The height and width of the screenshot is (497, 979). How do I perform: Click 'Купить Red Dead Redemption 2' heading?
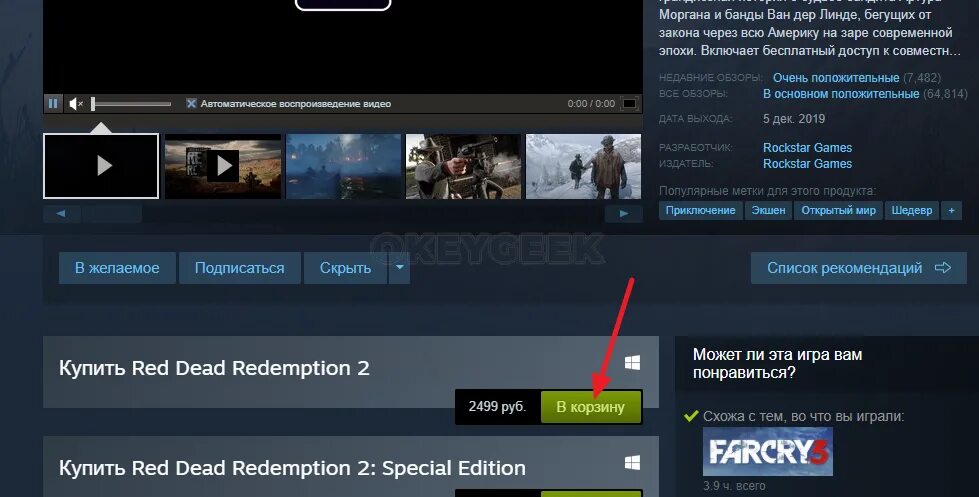(x=214, y=368)
